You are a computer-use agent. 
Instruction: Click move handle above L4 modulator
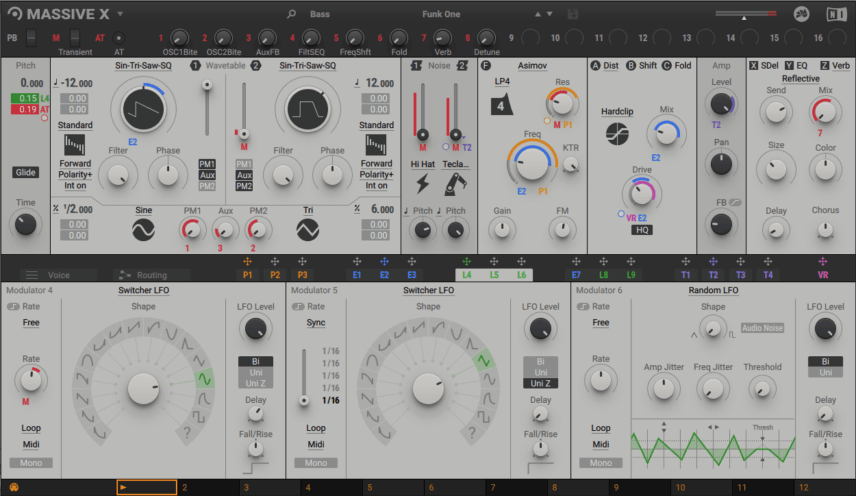pyautogui.click(x=466, y=262)
